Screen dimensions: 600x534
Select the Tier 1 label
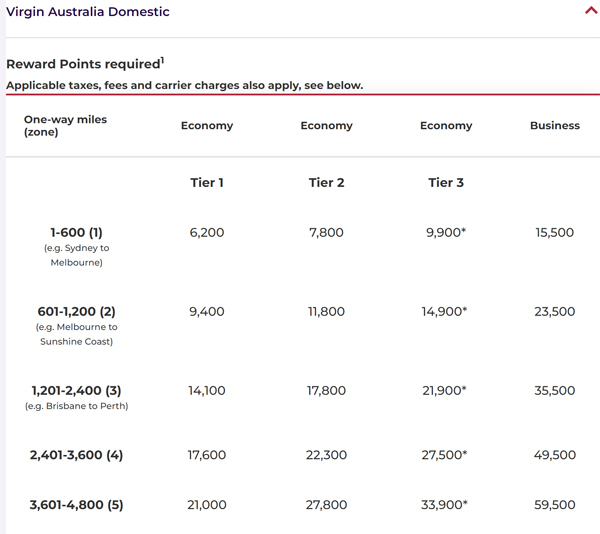coord(207,182)
